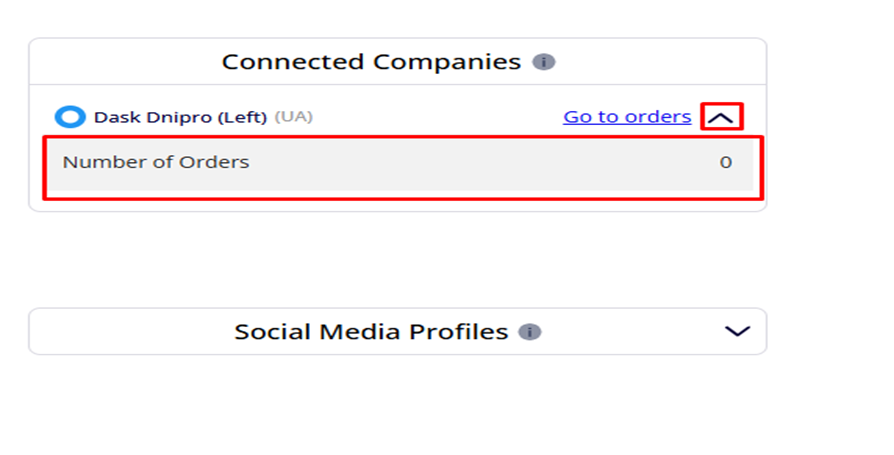
Task: Click the Social Media Profiles heading text
Action: point(371,332)
